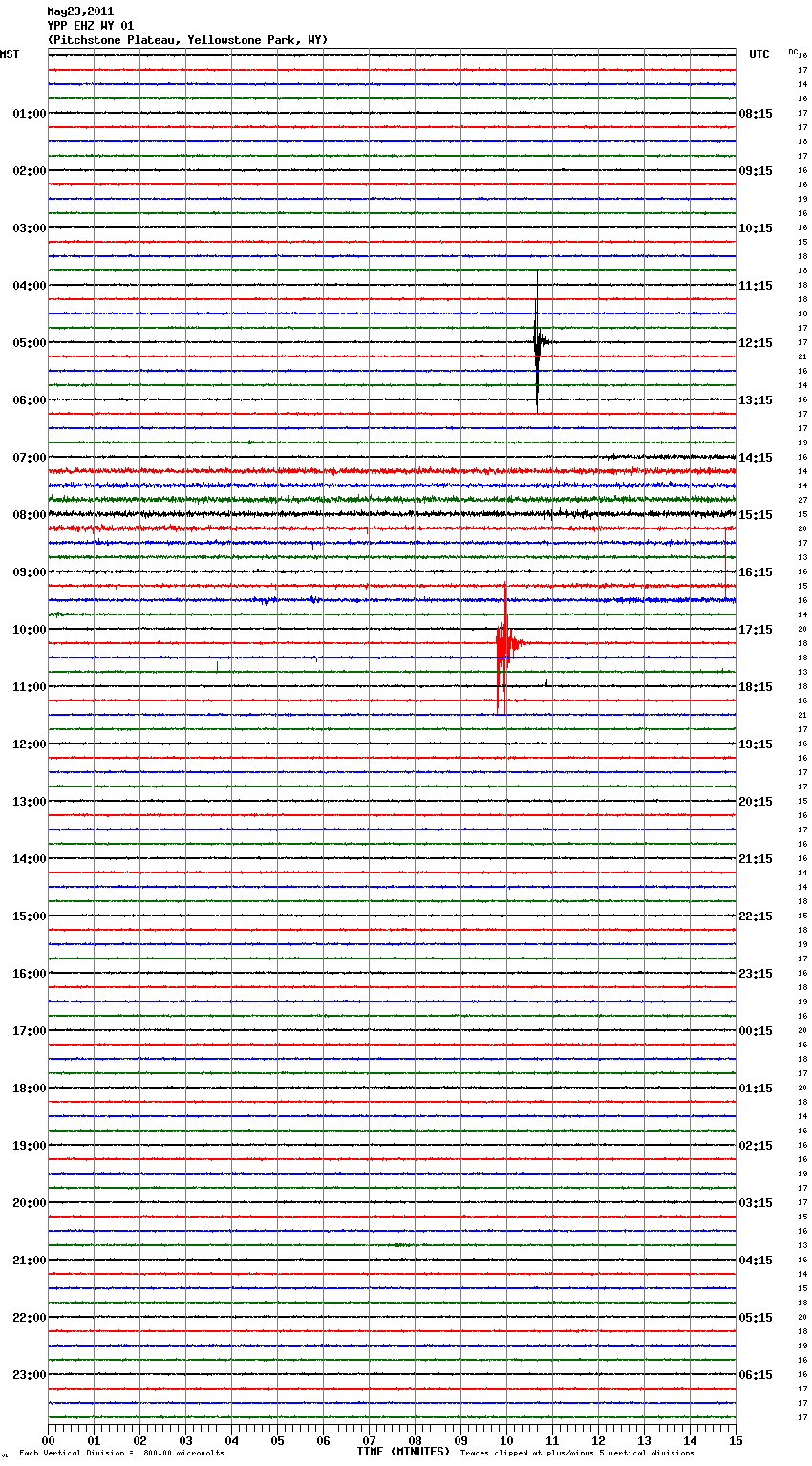Click the 01:15 UTC time label
812x1466 pixels.
(x=756, y=1089)
